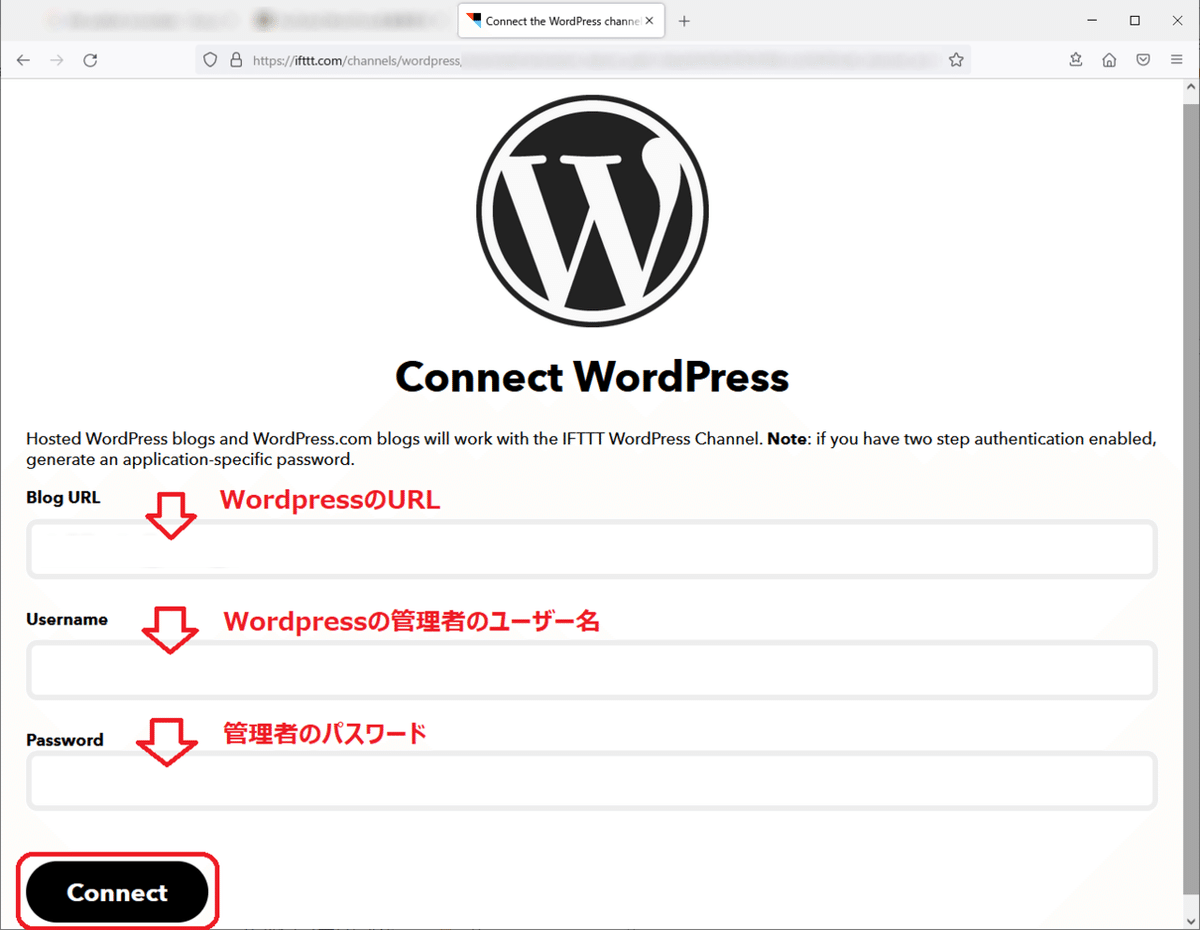This screenshot has width=1200, height=930.
Task: Click the ifttt.com address bar
Action: [583, 60]
